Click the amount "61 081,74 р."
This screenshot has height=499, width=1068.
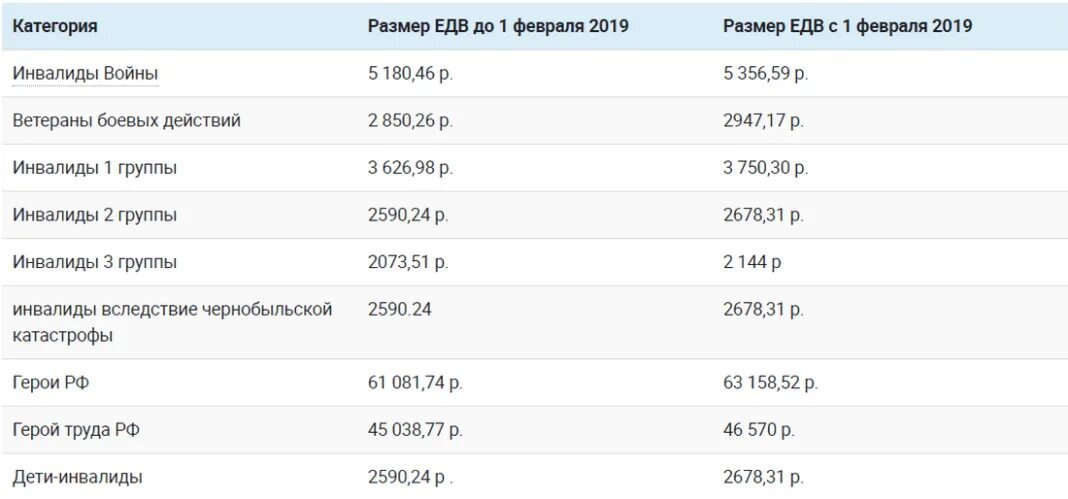pyautogui.click(x=416, y=383)
